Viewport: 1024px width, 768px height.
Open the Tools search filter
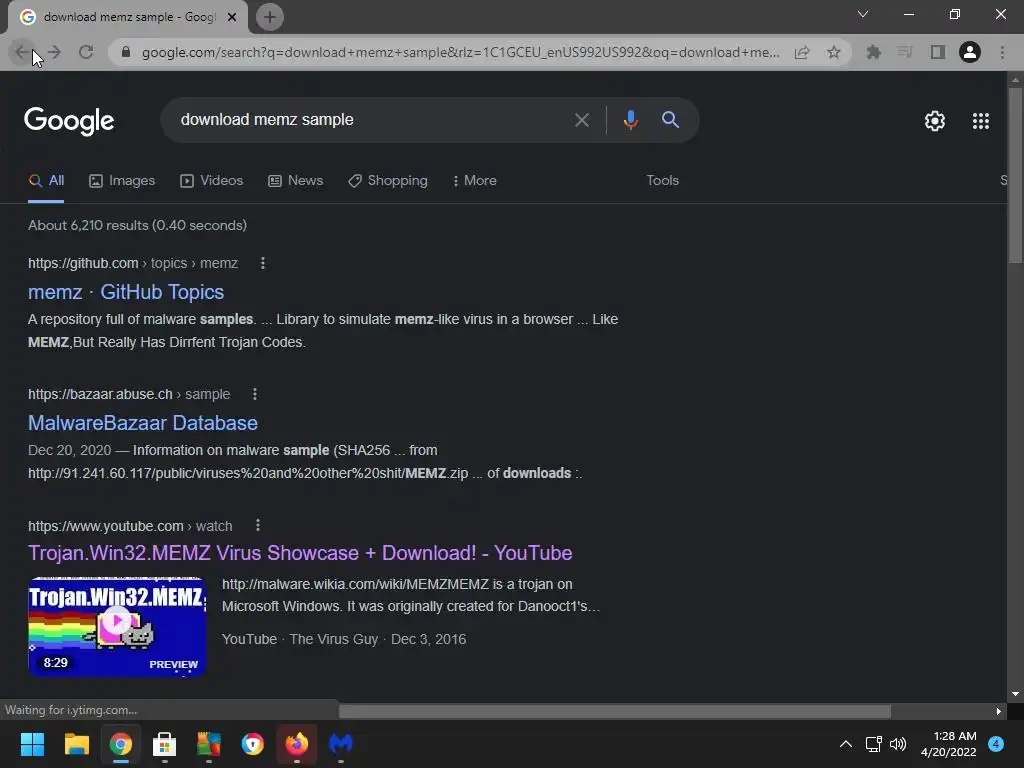[x=662, y=181]
